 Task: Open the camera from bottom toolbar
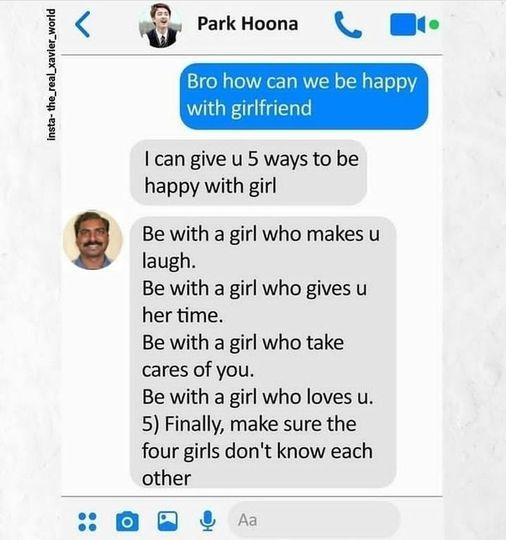pos(127,521)
